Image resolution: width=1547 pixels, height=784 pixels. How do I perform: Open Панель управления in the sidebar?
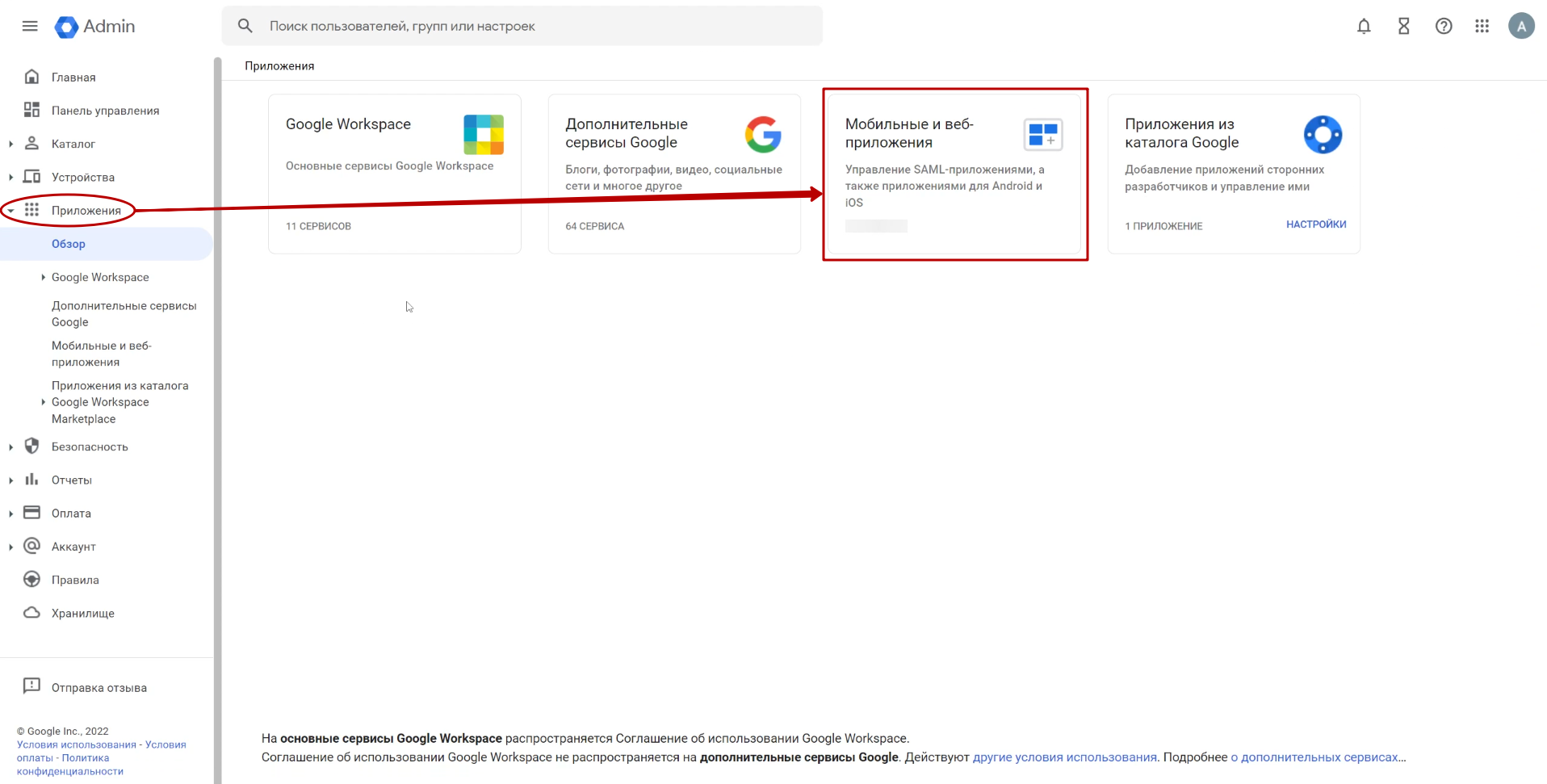(105, 111)
